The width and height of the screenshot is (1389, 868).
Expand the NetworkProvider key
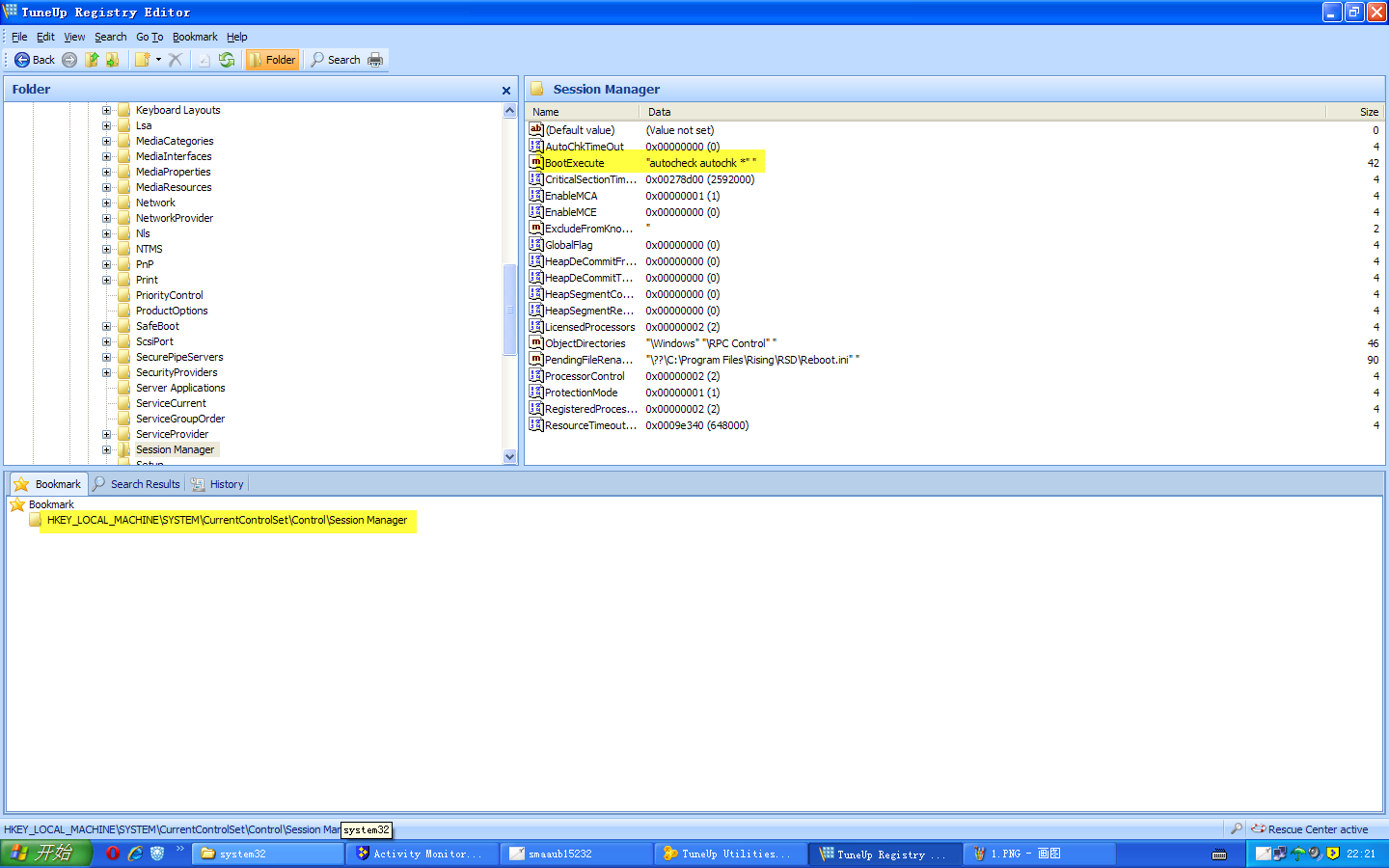[x=106, y=218]
